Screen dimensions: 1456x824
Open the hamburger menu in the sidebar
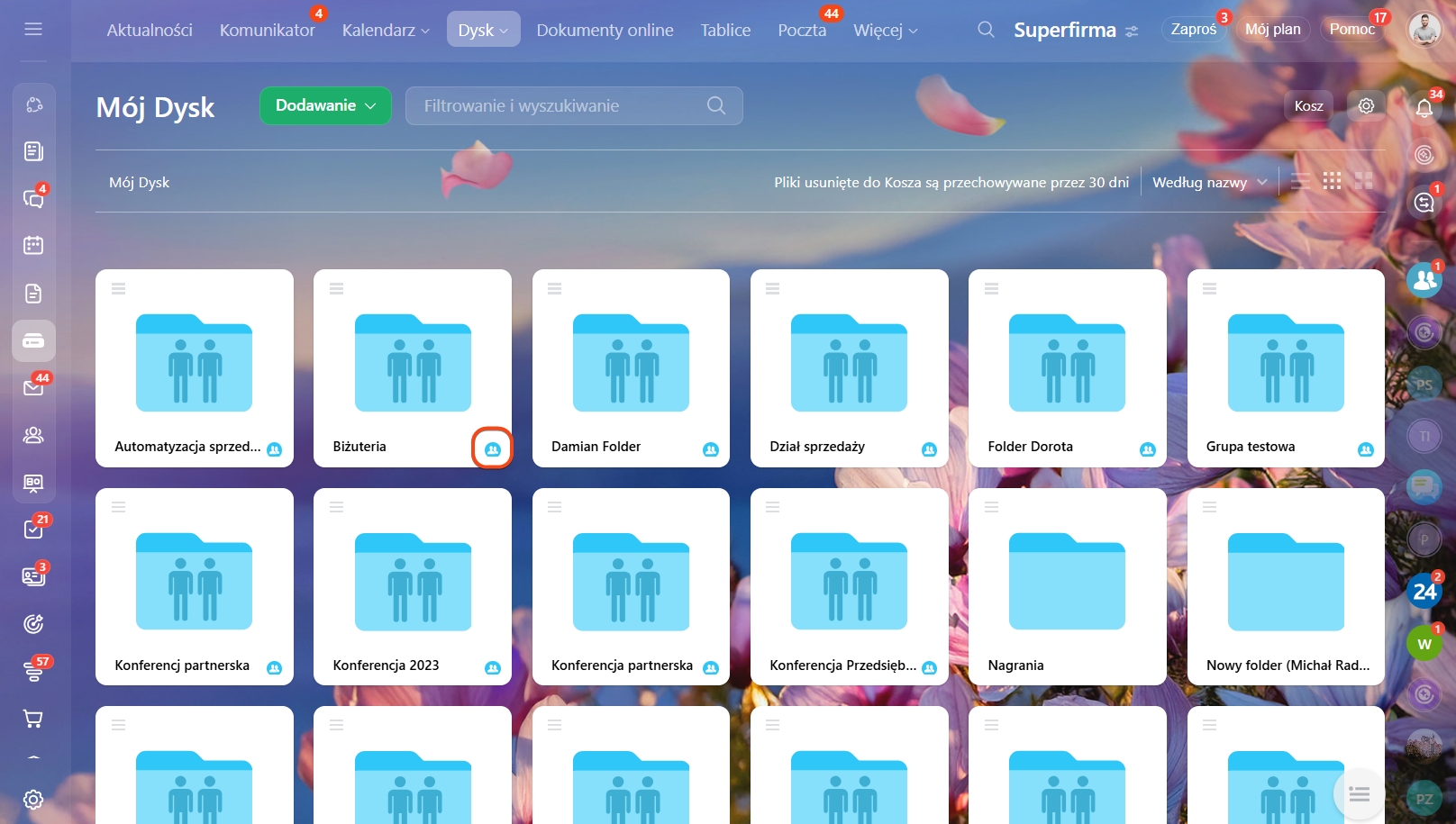click(x=33, y=29)
